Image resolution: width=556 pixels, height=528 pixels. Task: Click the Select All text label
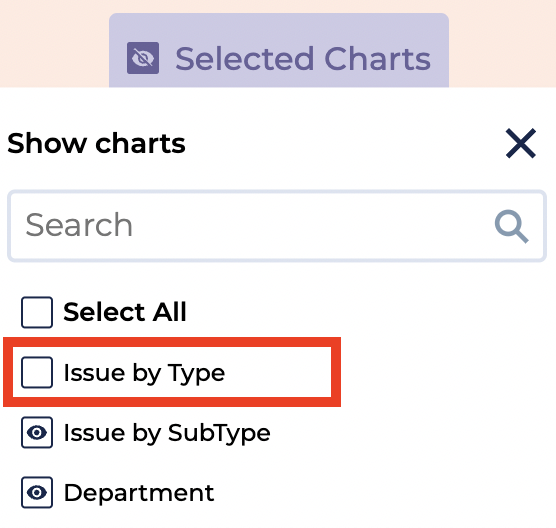(124, 312)
